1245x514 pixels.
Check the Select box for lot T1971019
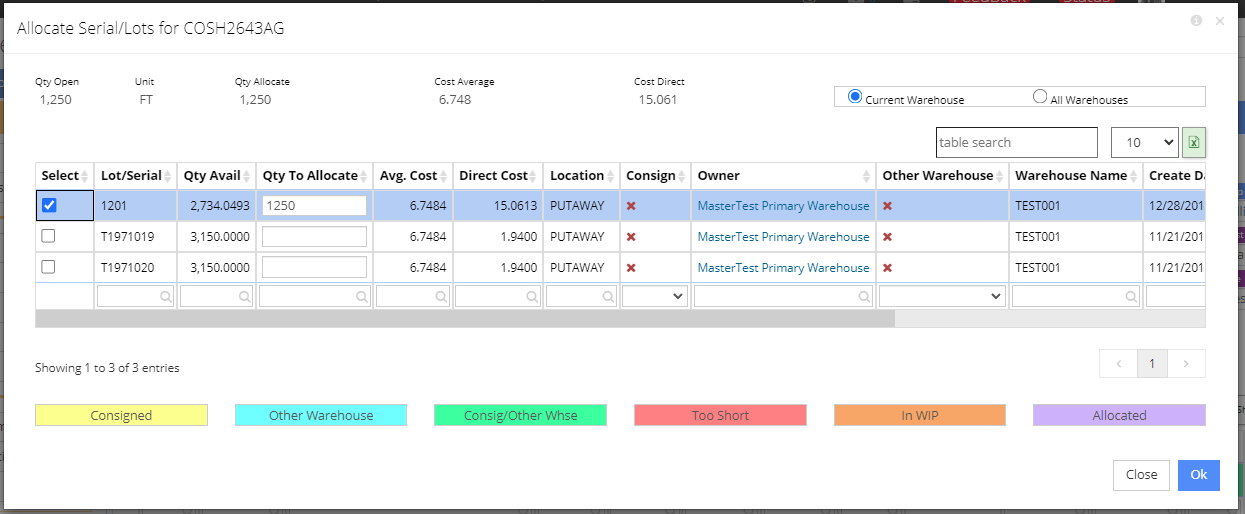[49, 237]
